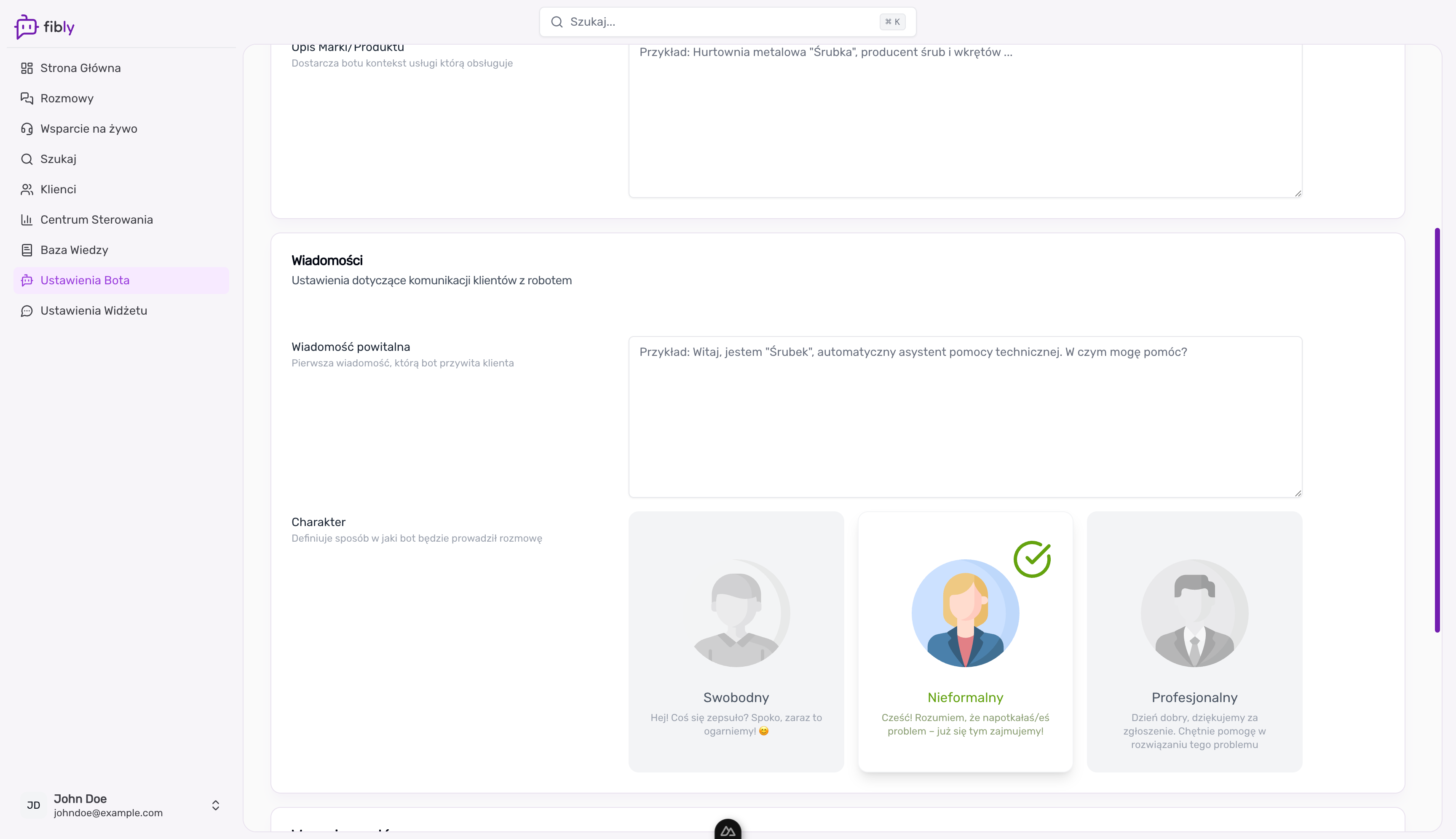Image resolution: width=1456 pixels, height=839 pixels.
Task: Click the fibly logo icon
Action: click(x=26, y=27)
